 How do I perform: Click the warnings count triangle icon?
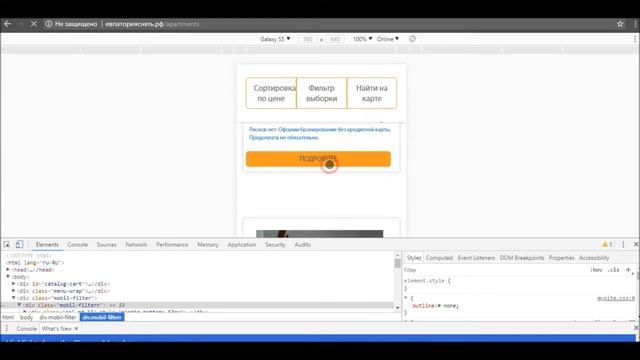click(605, 244)
